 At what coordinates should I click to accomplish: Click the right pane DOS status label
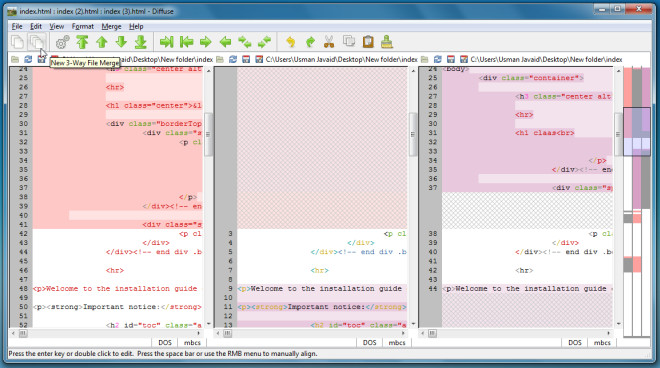point(575,343)
